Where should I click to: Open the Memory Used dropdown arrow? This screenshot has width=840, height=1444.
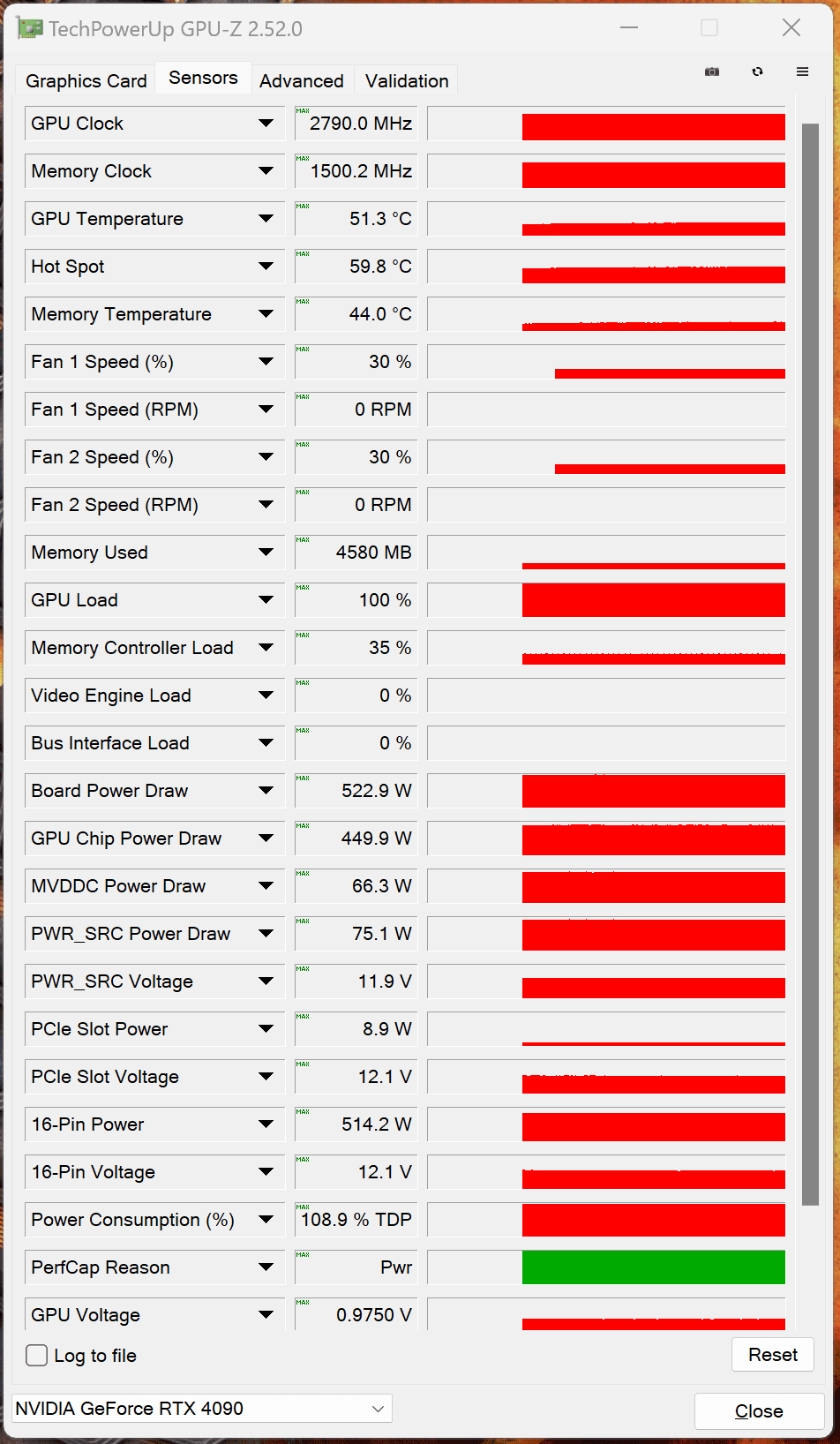click(266, 553)
